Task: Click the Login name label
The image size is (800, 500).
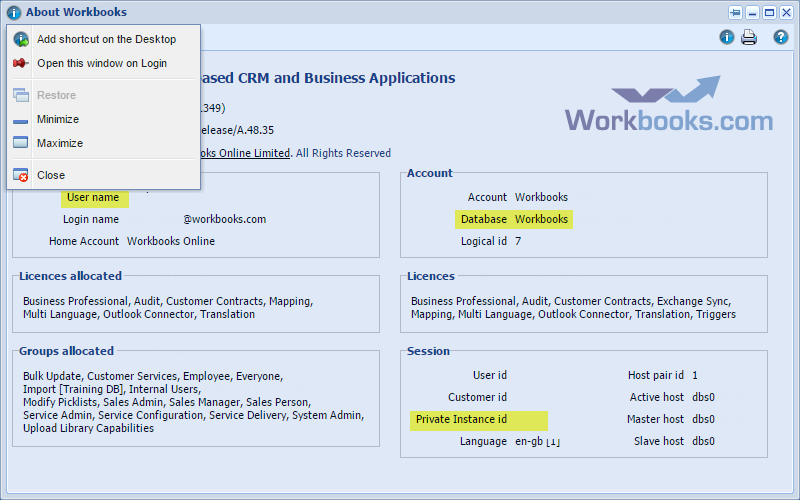Action: pos(91,219)
